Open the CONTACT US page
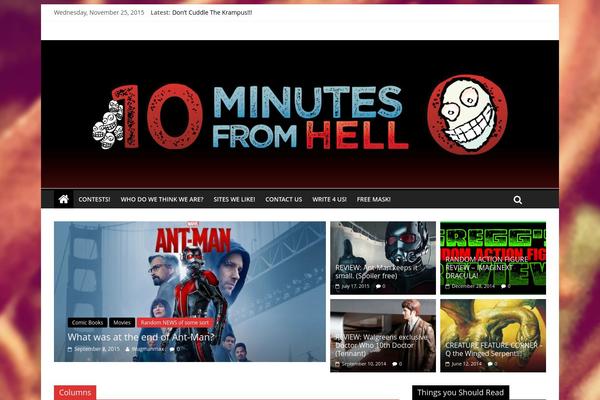 click(x=284, y=199)
